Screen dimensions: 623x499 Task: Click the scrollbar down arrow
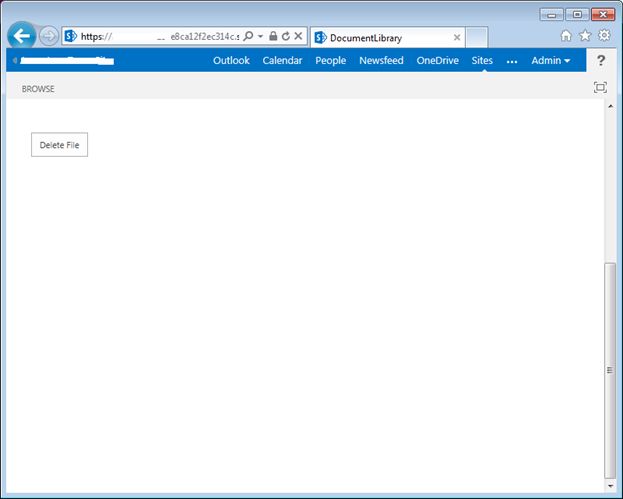(610, 486)
